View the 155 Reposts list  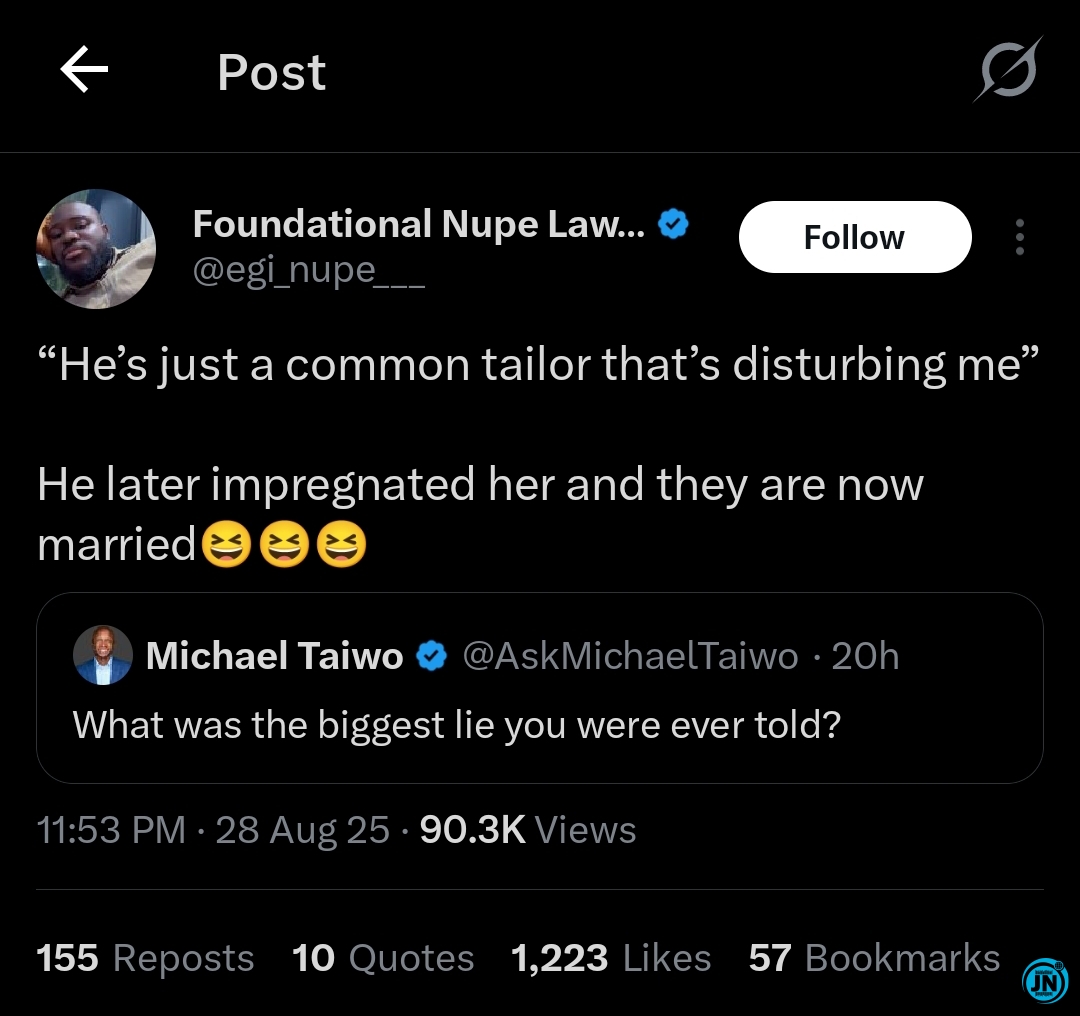click(x=145, y=958)
